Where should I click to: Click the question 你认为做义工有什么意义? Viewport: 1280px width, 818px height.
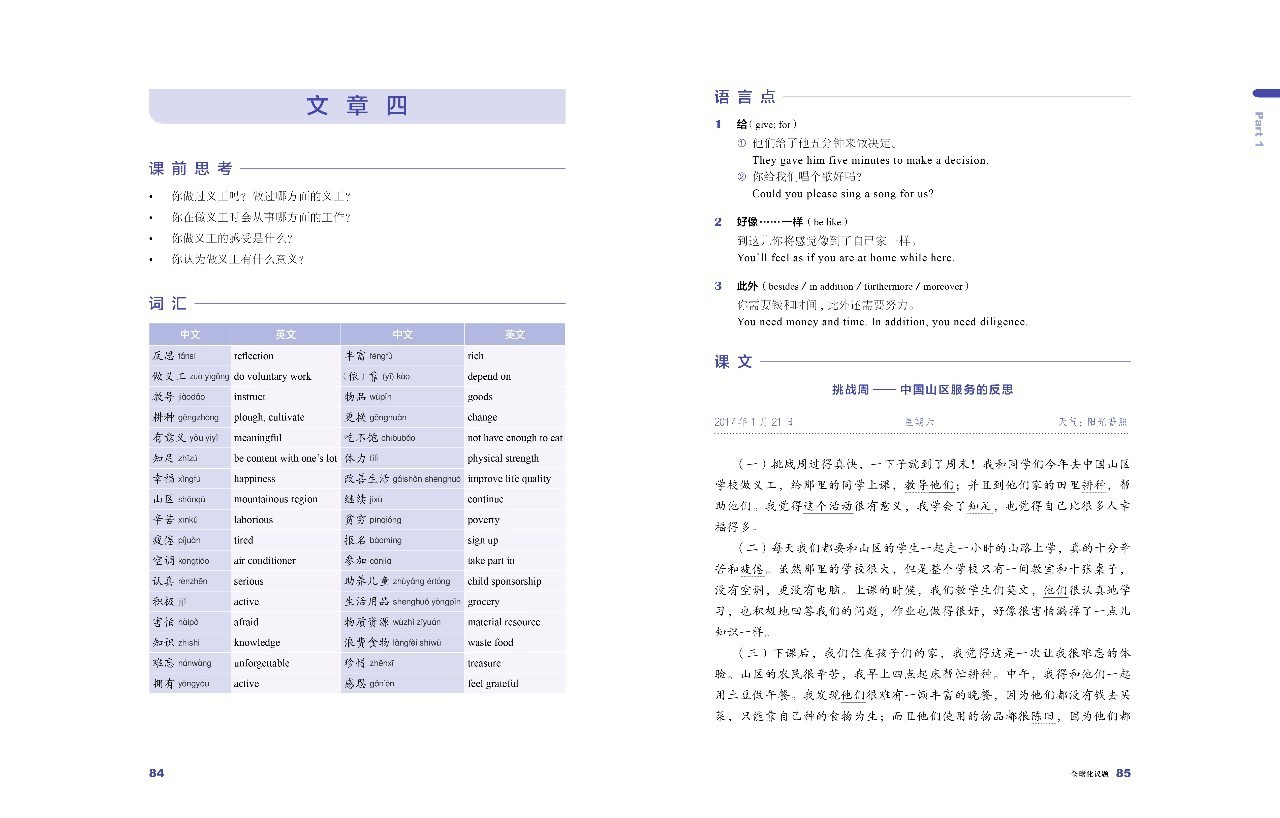click(237, 259)
